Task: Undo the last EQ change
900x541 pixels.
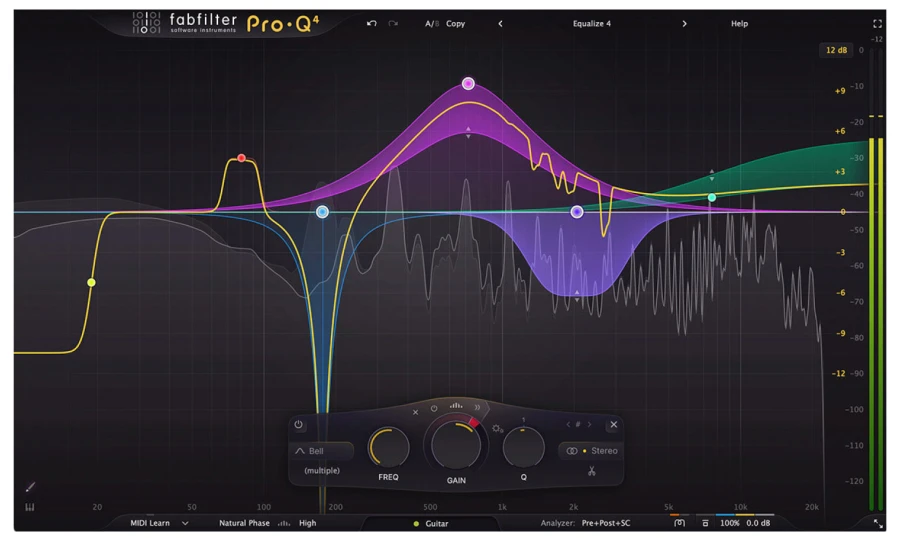Action: point(372,24)
